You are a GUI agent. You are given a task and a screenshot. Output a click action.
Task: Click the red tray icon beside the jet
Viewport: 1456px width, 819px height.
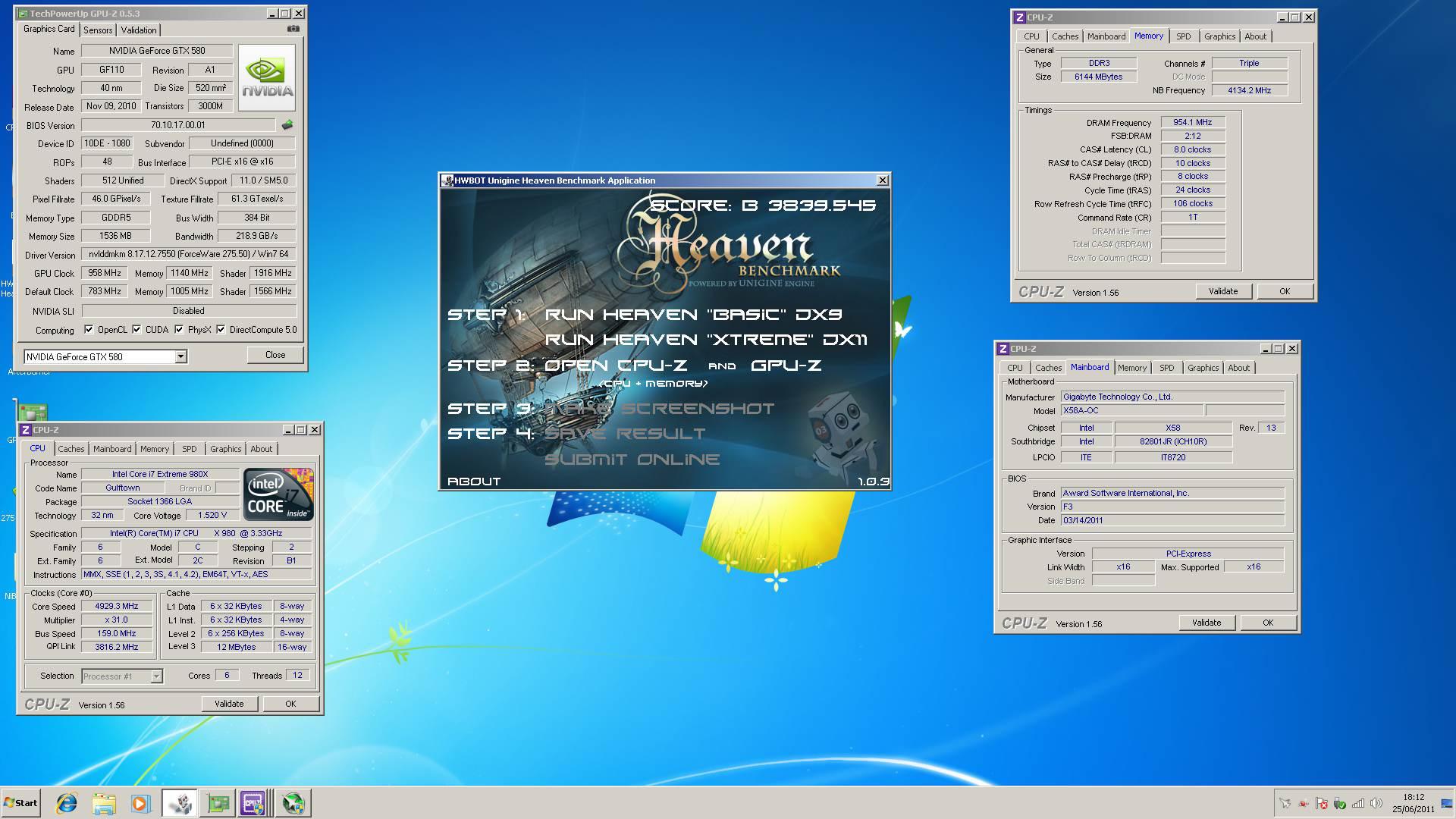pyautogui.click(x=1304, y=803)
